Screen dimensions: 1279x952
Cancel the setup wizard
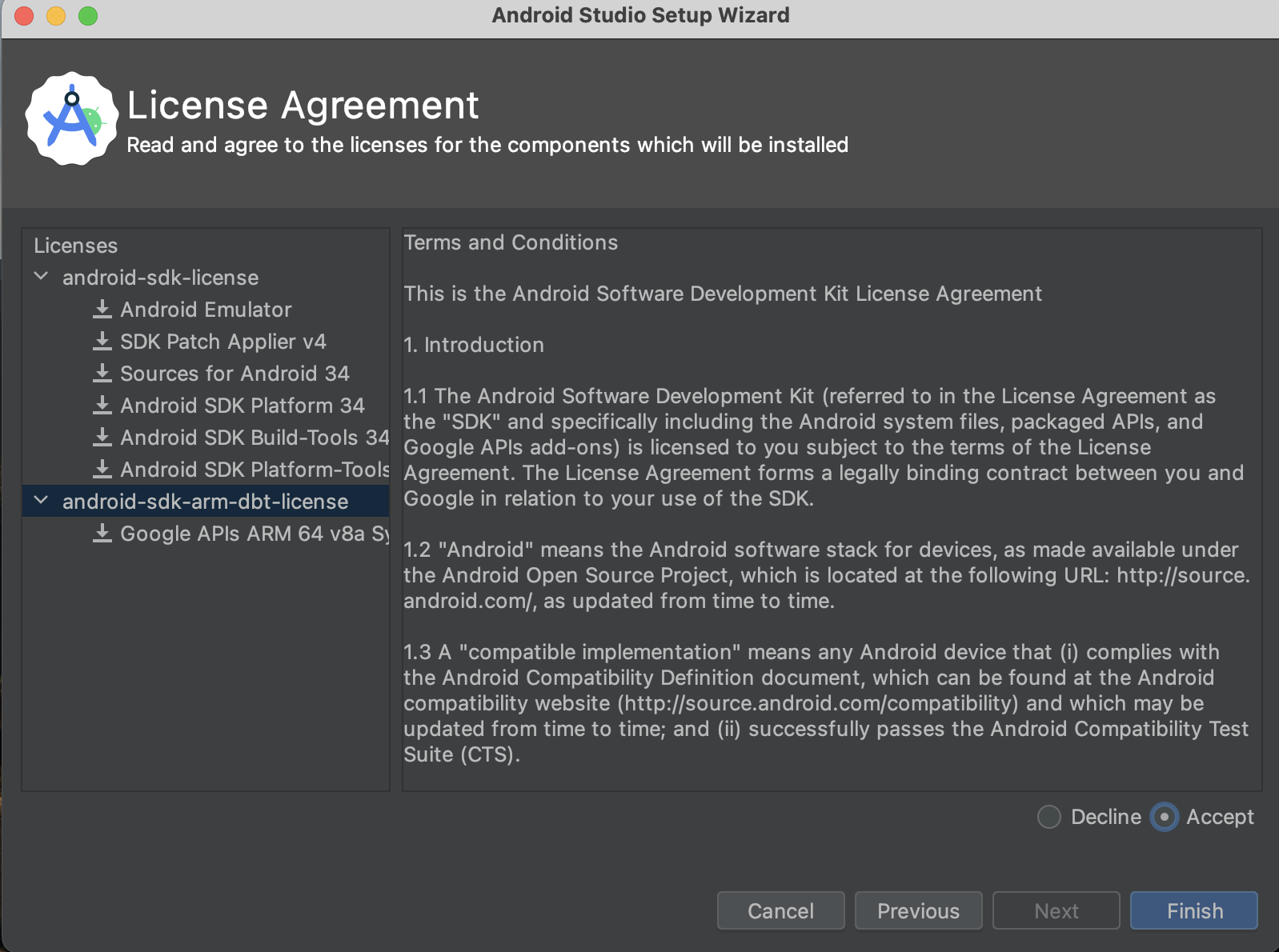coord(780,910)
